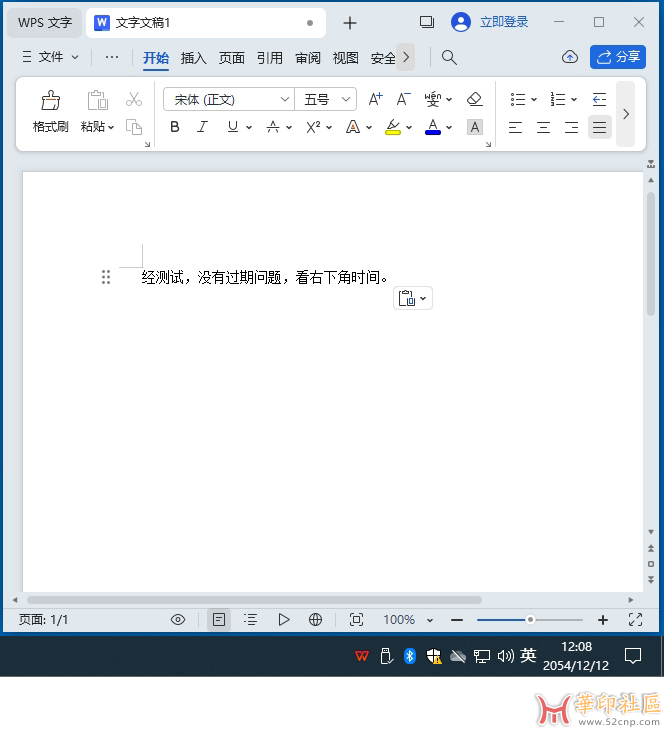Open notification center icon in taskbar
Screen dimensions: 664x729
(633, 656)
